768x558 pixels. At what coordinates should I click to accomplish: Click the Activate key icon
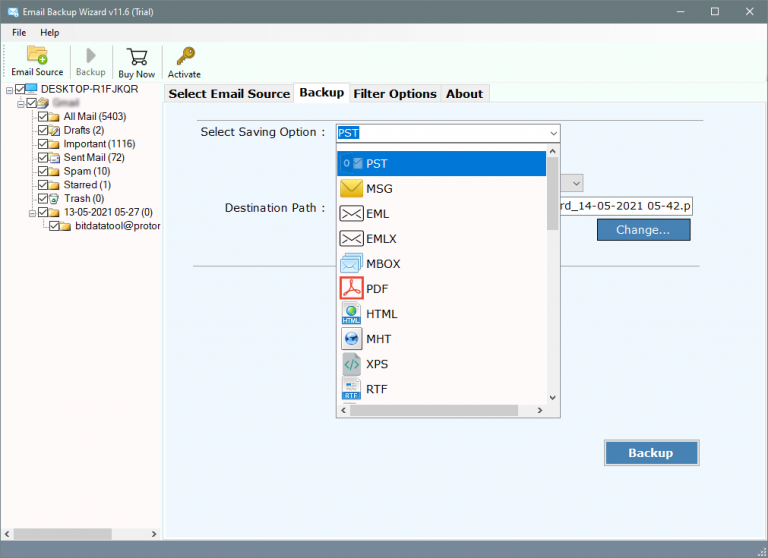pyautogui.click(x=184, y=56)
